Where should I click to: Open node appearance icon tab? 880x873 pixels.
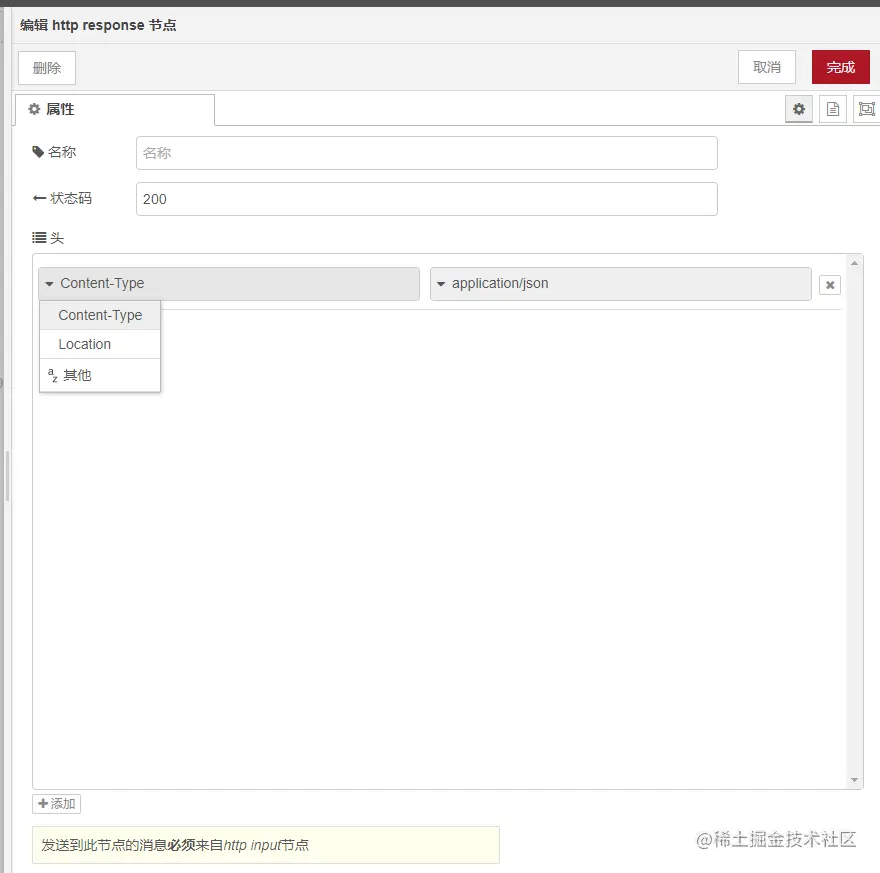[867, 109]
